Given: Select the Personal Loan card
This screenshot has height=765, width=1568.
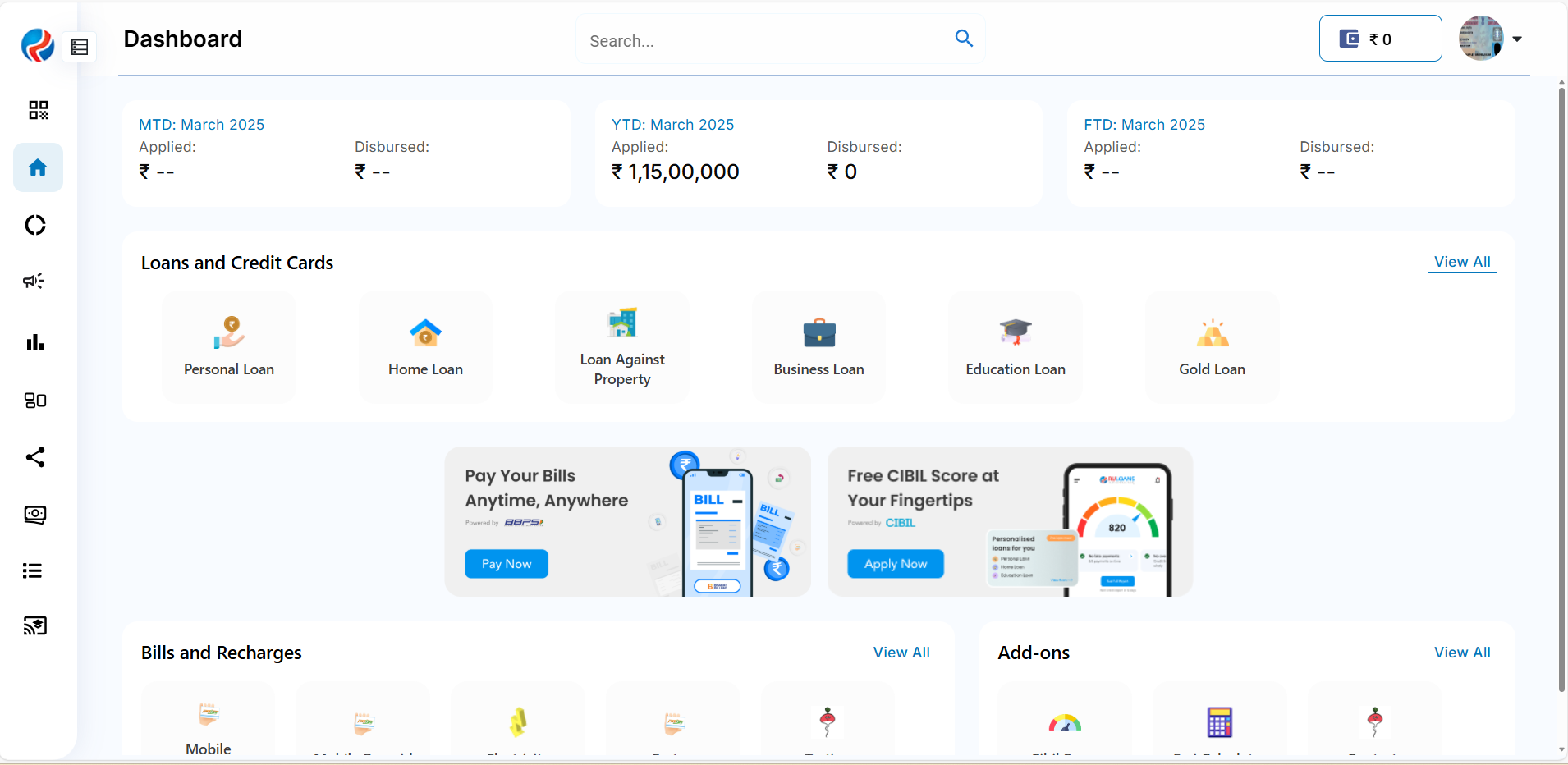Looking at the screenshot, I should (x=229, y=347).
